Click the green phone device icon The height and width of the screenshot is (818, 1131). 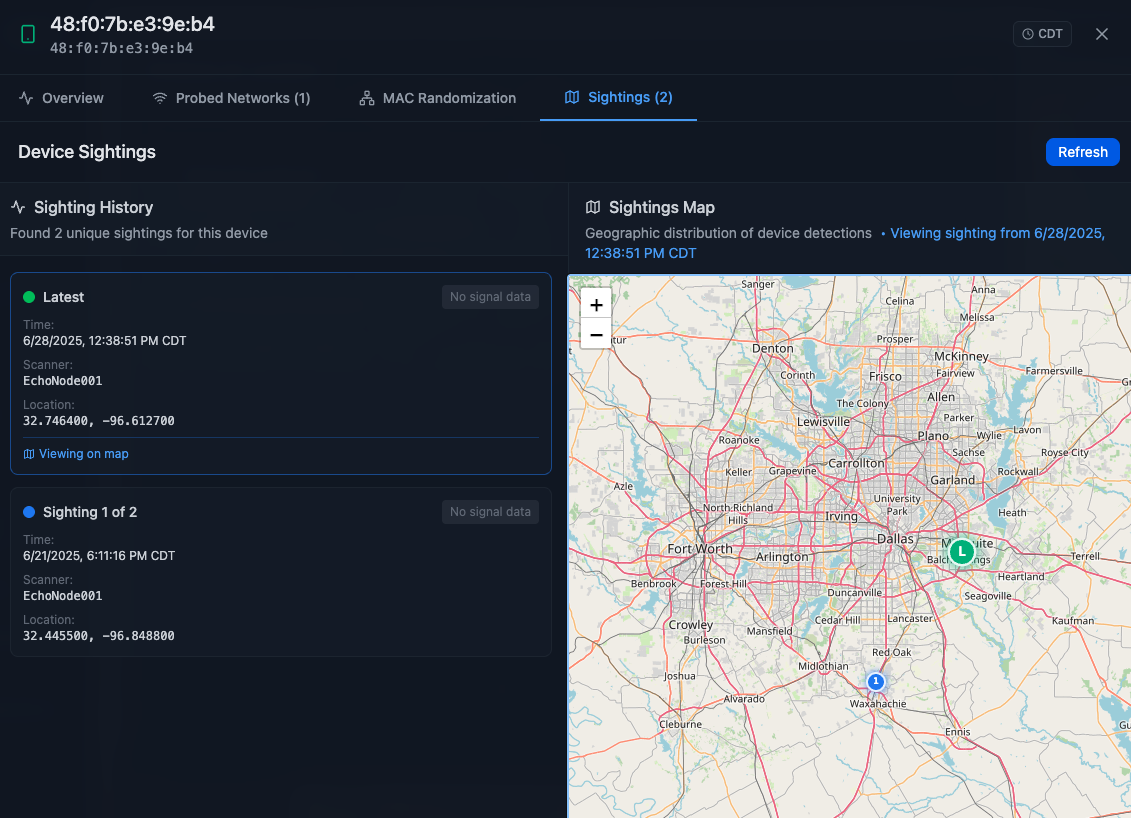(28, 35)
